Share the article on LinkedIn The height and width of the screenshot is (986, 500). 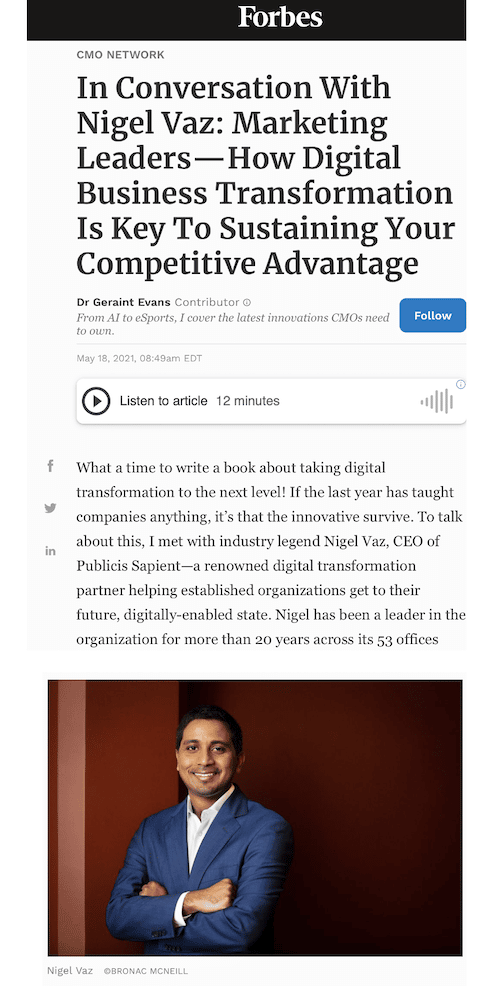coord(50,551)
